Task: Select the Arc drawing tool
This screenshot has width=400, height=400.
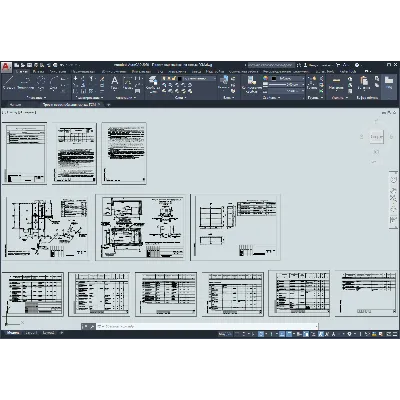Action: (54, 83)
